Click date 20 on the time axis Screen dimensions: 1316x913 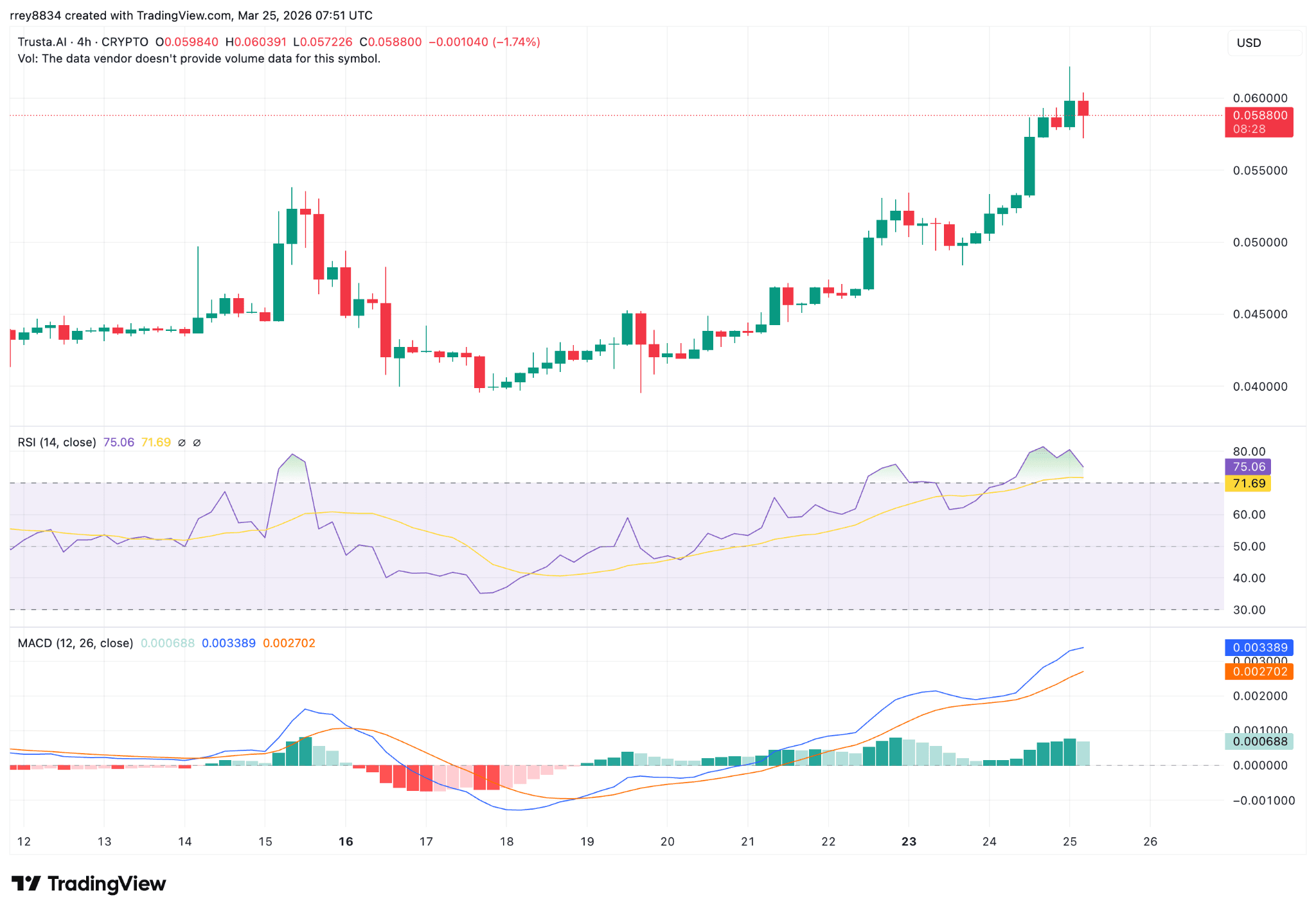click(668, 841)
